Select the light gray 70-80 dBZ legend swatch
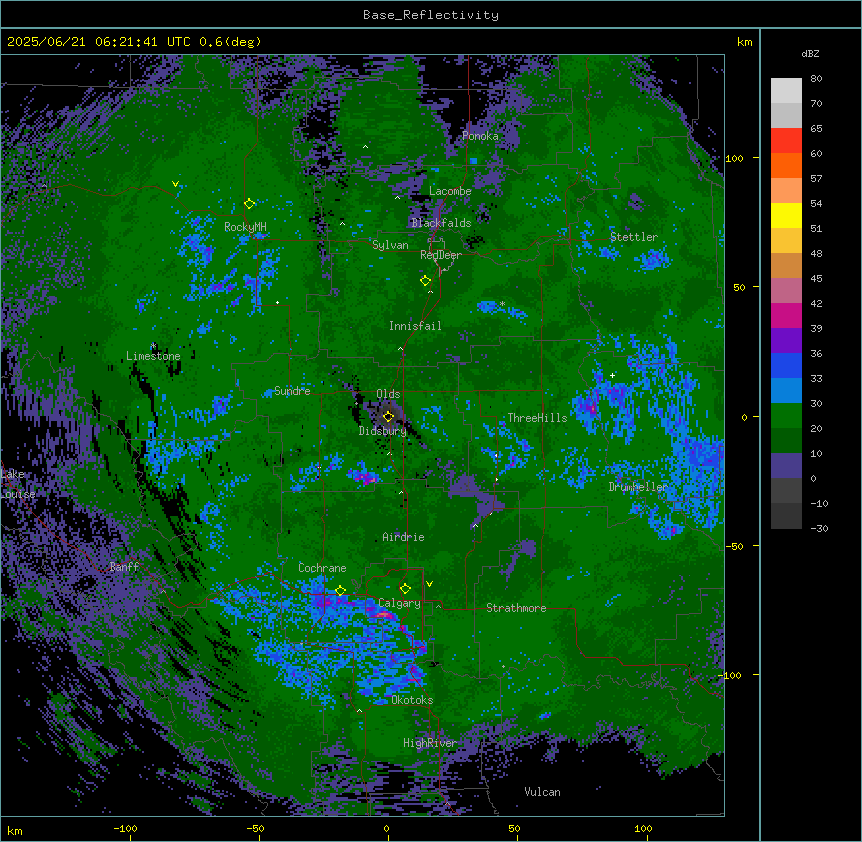The width and height of the screenshot is (862, 842). (x=786, y=90)
